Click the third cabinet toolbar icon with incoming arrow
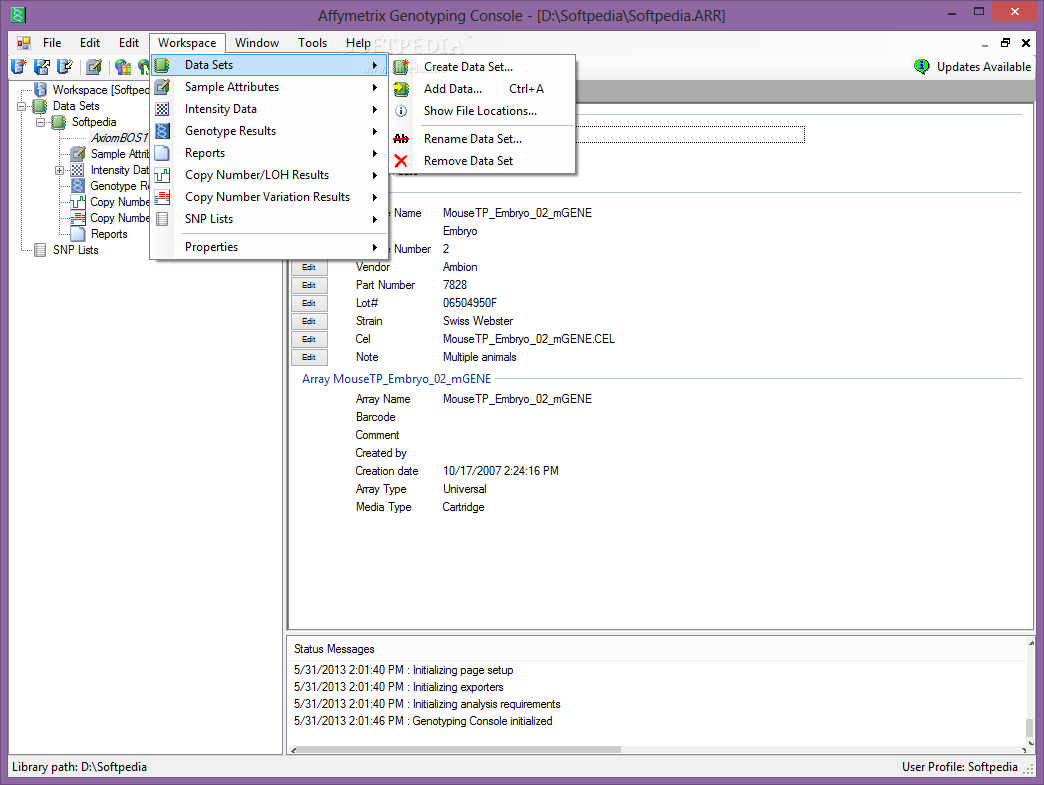This screenshot has height=785, width=1044. (x=65, y=67)
